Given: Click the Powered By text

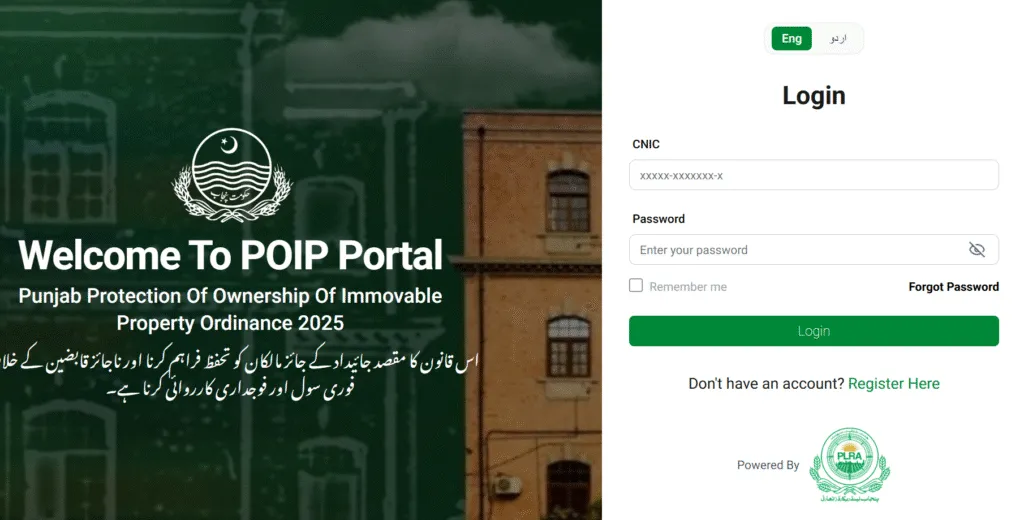Looking at the screenshot, I should (768, 465).
